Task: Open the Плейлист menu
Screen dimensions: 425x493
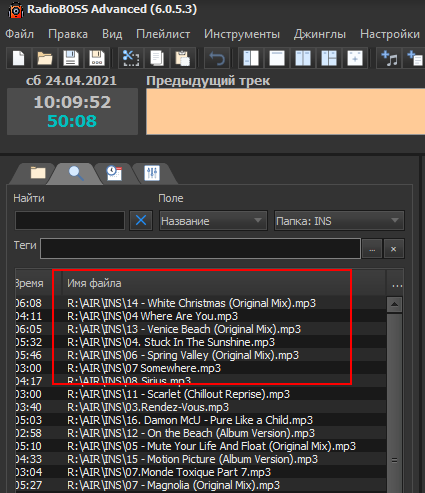Action: [163, 34]
